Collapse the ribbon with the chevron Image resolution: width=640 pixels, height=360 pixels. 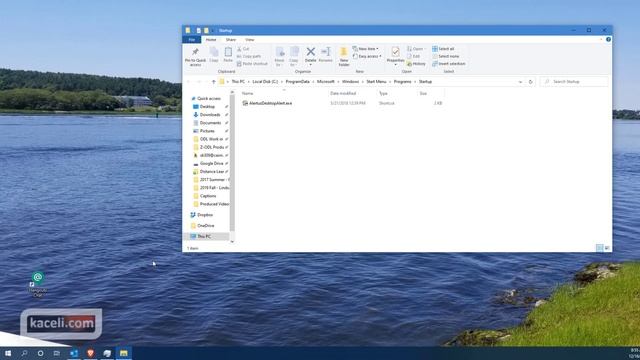[601, 40]
